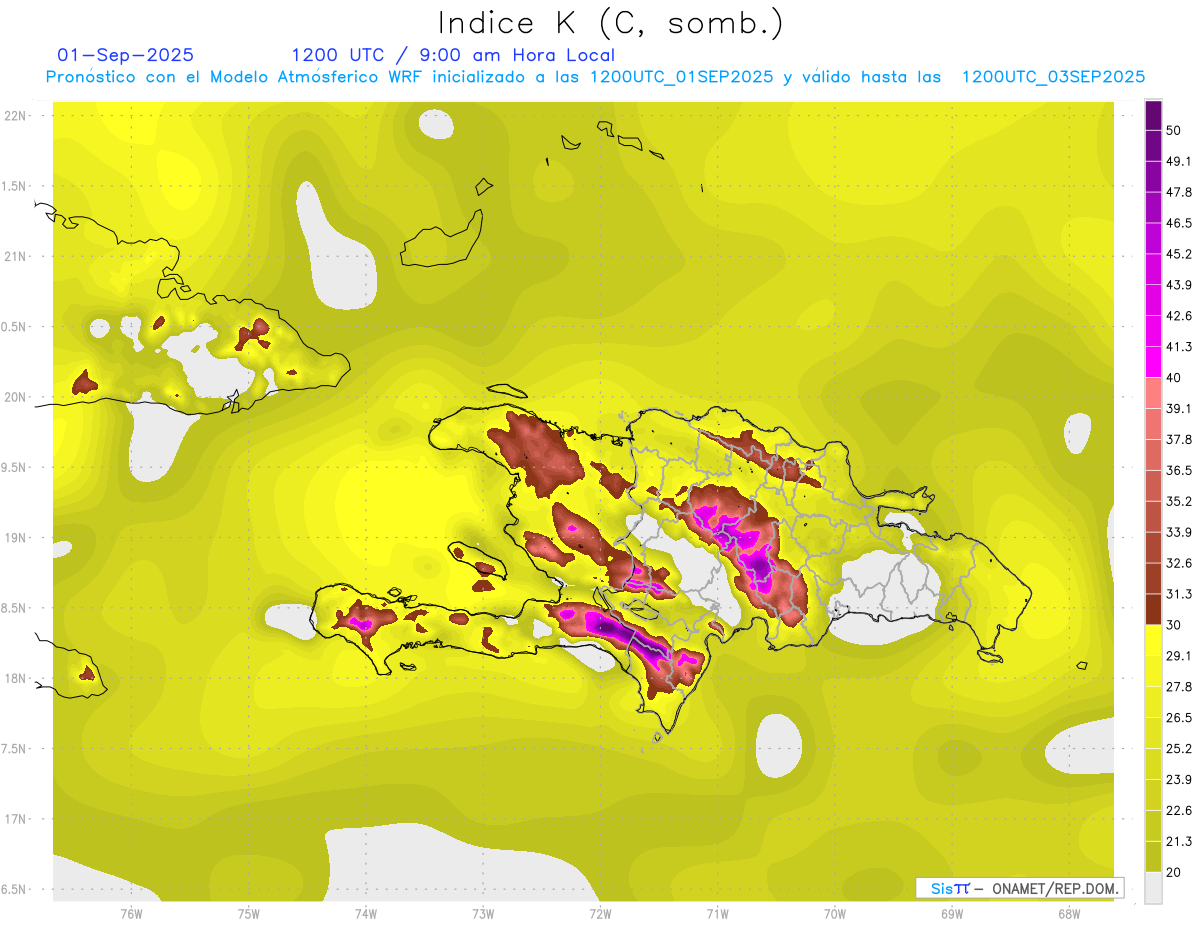This screenshot has width=1200, height=927.
Task: Click the WRF model forecast description line
Action: (596, 77)
